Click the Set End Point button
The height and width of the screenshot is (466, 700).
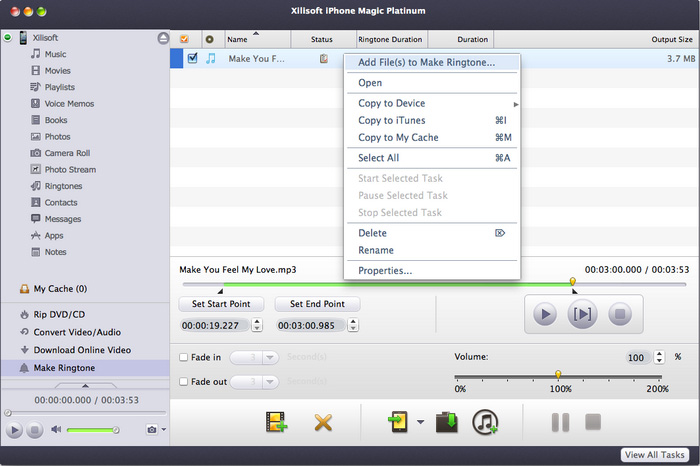pyautogui.click(x=317, y=304)
